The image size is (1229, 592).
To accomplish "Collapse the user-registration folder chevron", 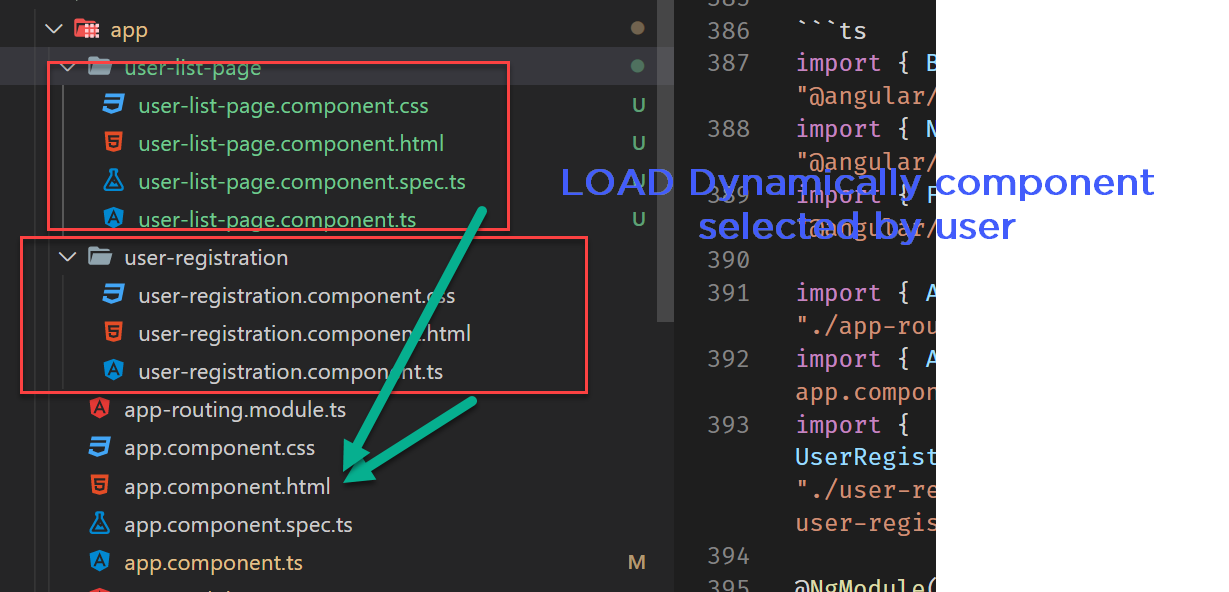I will point(68,258).
